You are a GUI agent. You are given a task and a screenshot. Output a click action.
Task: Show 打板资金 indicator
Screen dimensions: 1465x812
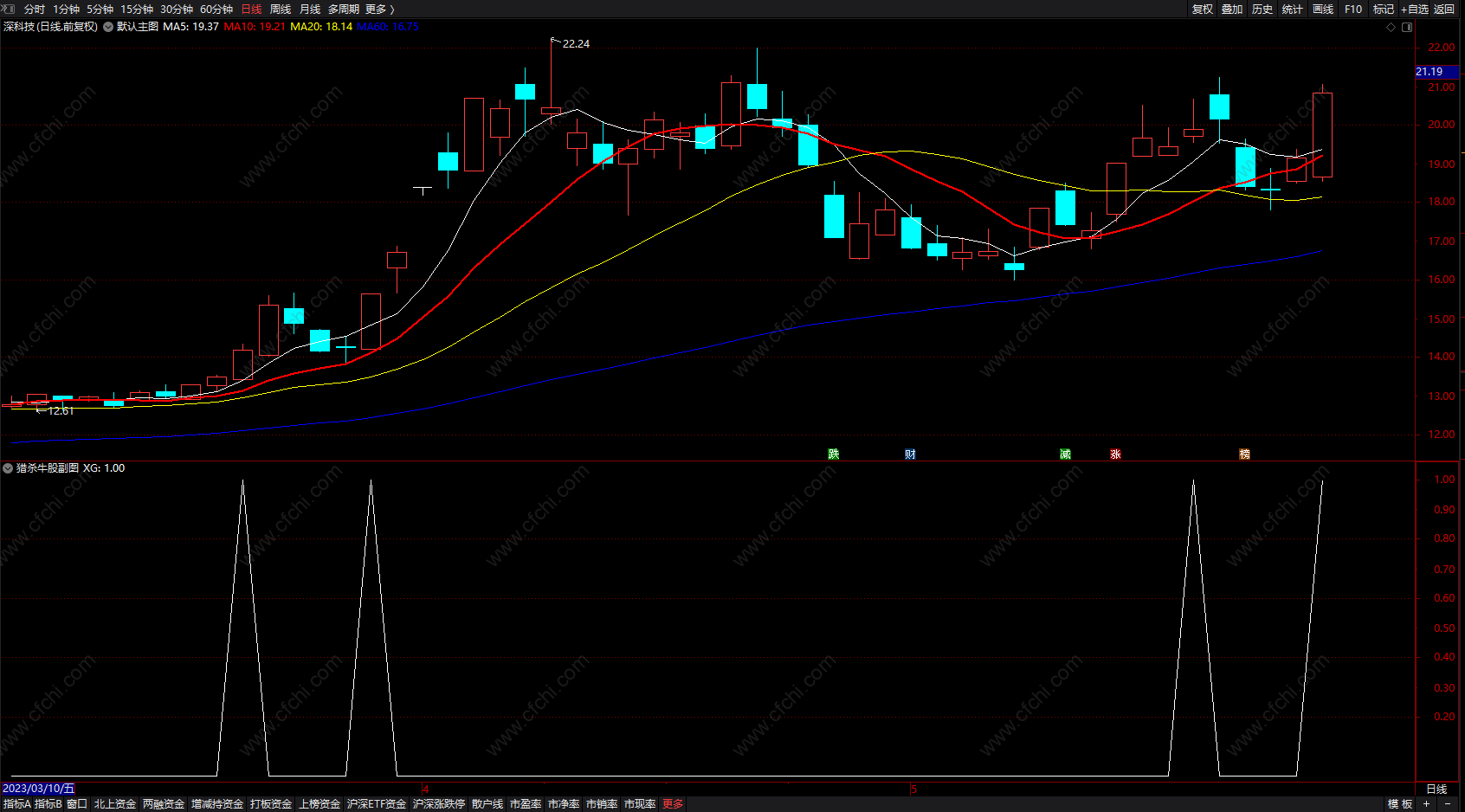(271, 804)
